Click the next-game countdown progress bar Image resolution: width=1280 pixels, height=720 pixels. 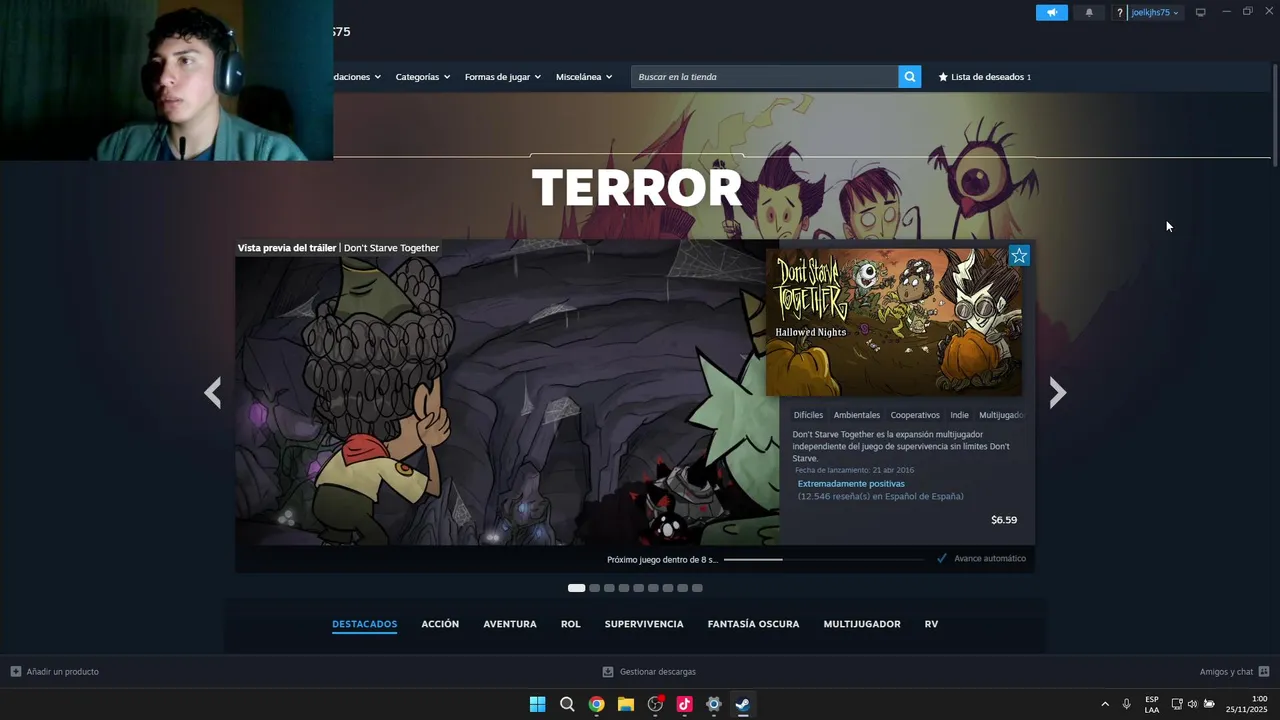pyautogui.click(x=823, y=559)
